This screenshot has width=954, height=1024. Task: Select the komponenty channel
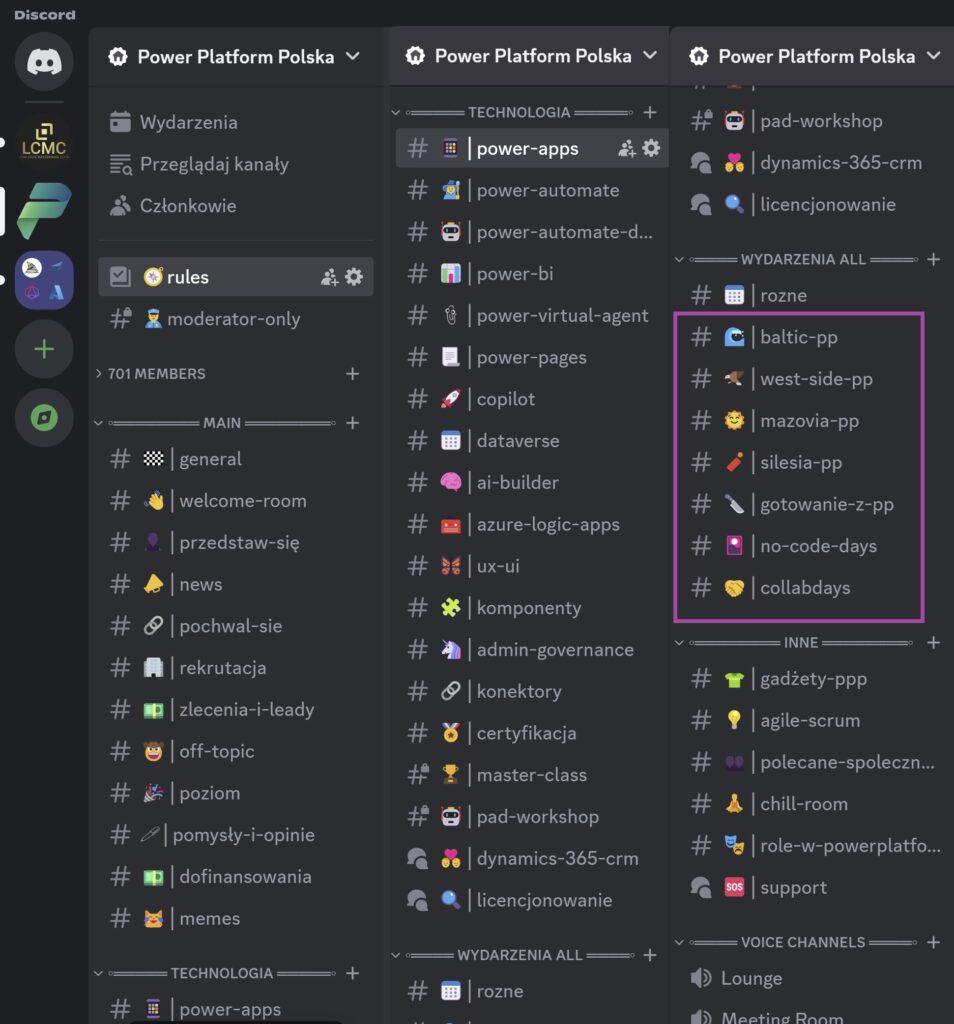532,608
